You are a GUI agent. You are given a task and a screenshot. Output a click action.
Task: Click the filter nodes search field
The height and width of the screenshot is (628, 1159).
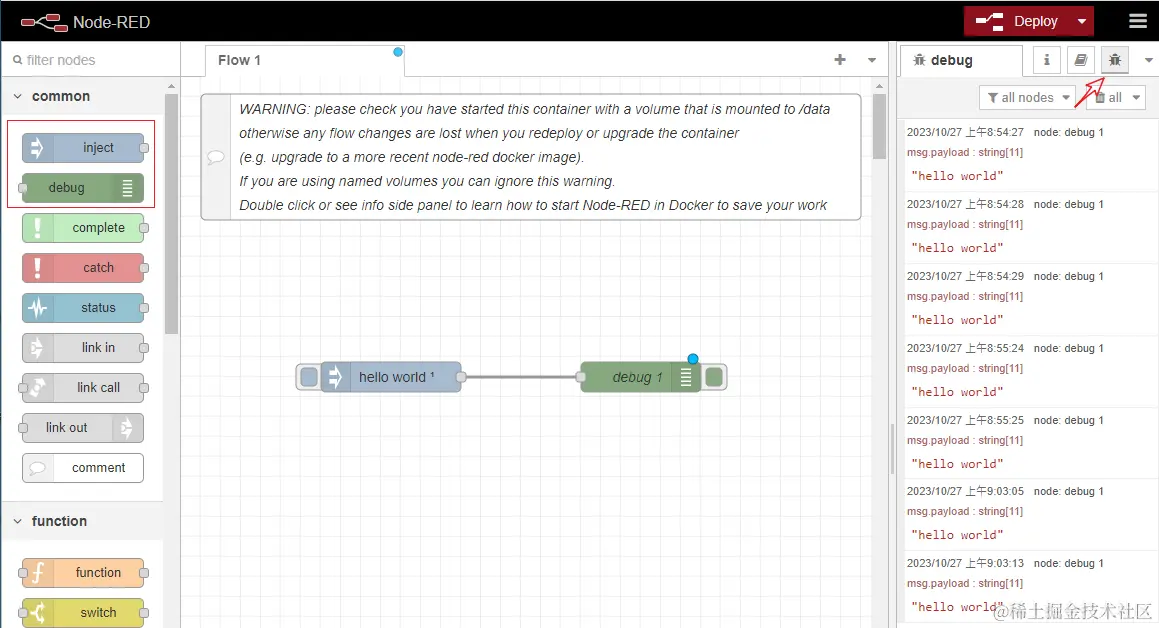click(x=90, y=60)
